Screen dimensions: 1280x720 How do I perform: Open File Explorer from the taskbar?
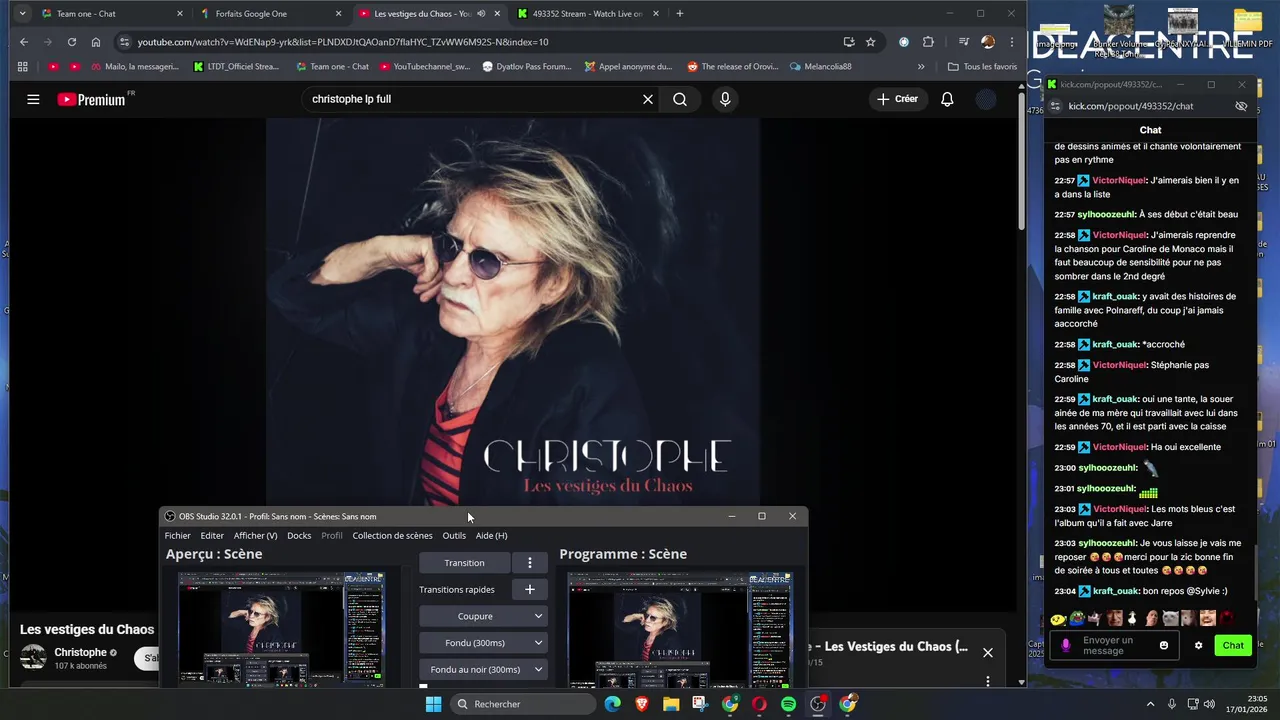coord(671,704)
